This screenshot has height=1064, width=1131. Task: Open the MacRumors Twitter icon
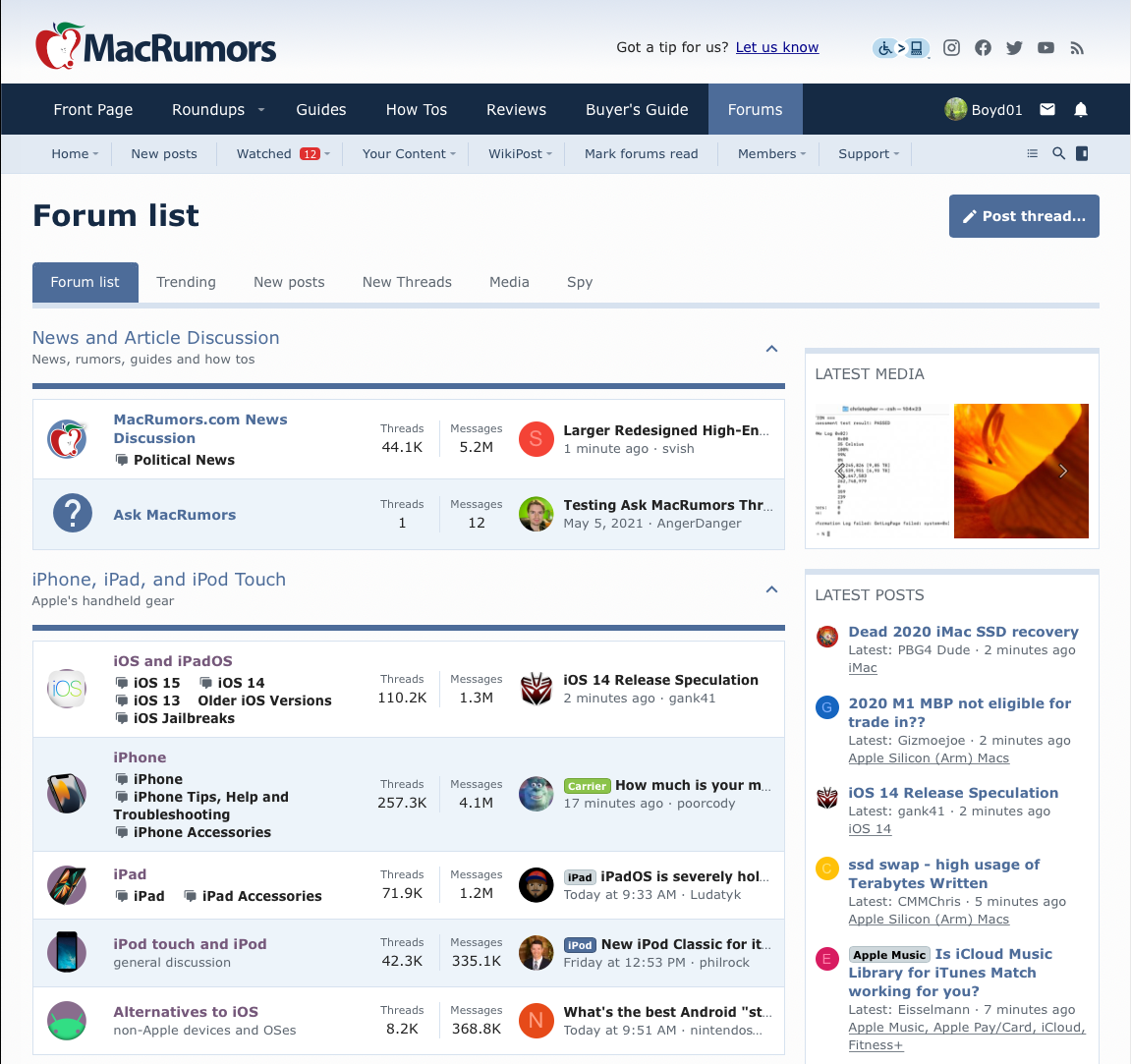pos(1014,47)
